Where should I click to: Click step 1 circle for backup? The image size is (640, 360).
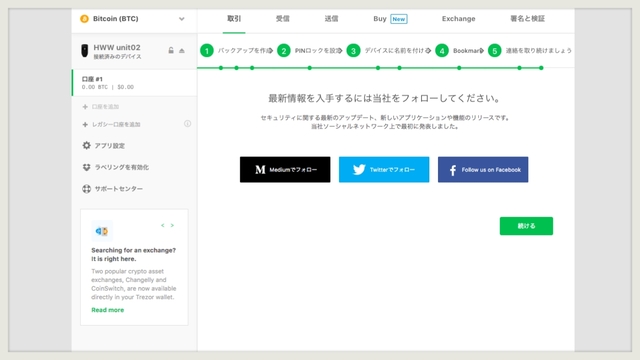point(207,51)
